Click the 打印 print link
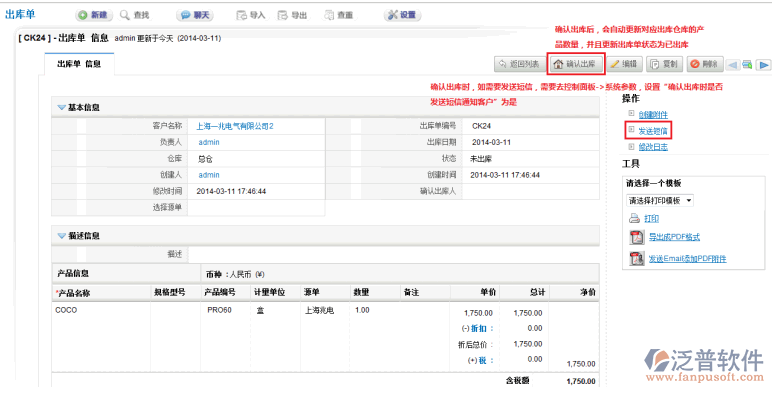 coord(651,218)
